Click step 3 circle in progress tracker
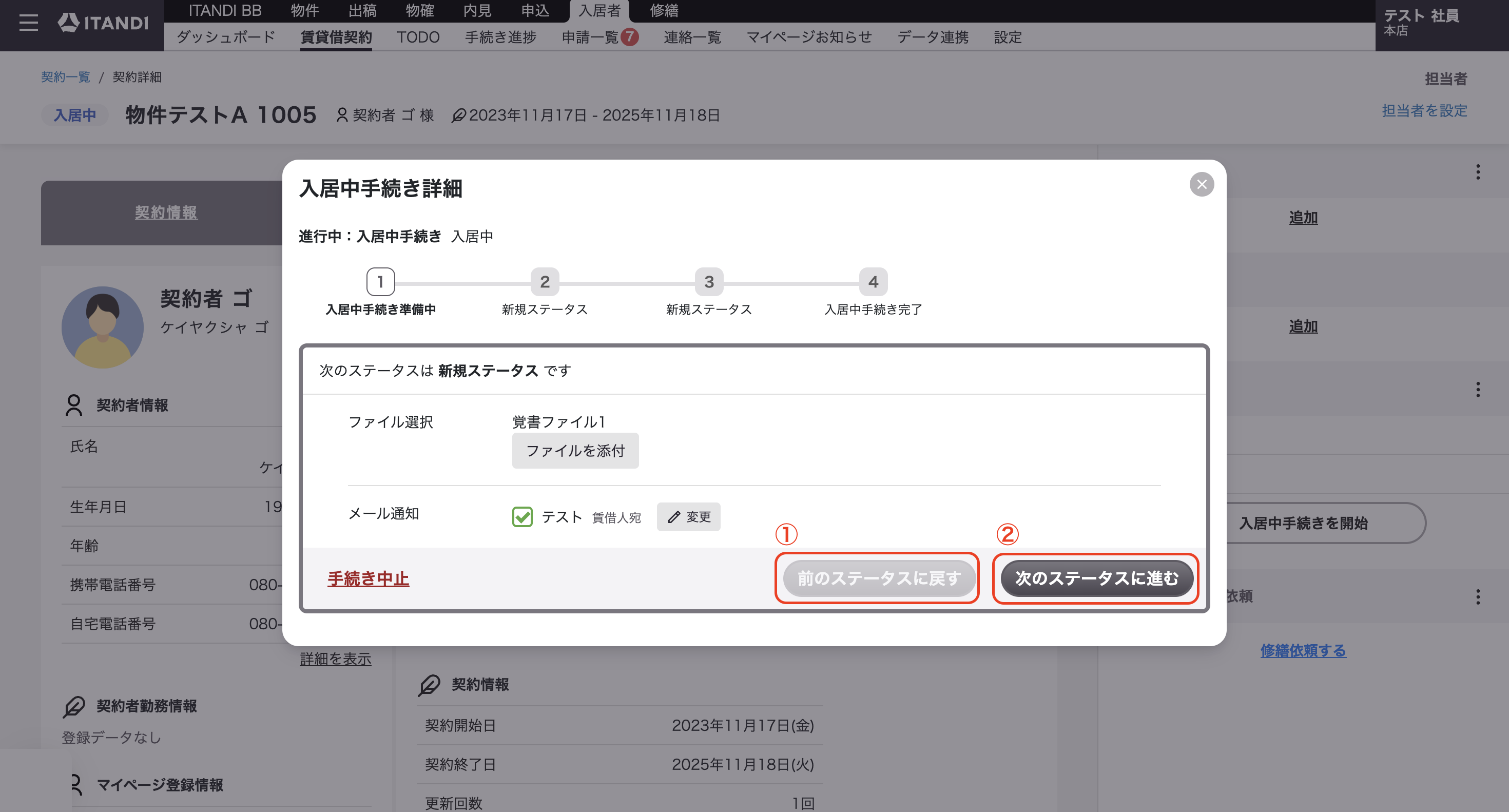Viewport: 1509px width, 812px height. 709,282
